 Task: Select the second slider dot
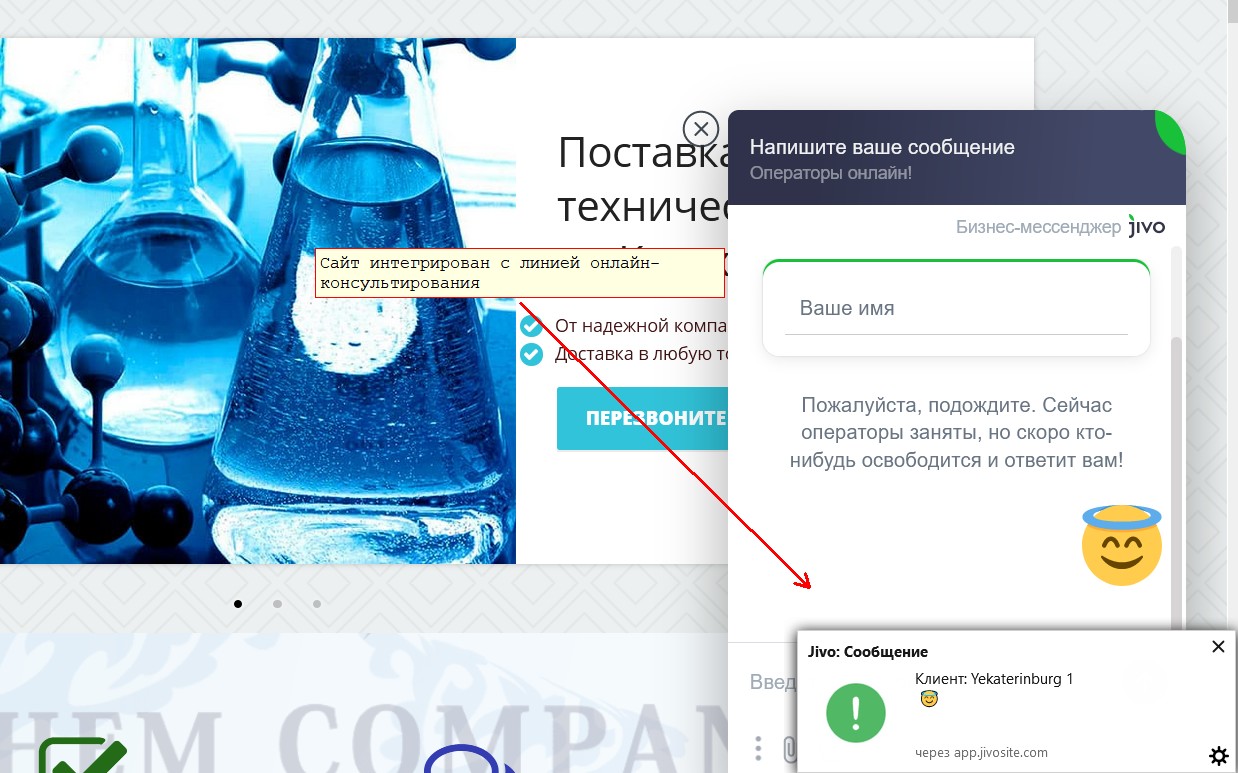[277, 604]
